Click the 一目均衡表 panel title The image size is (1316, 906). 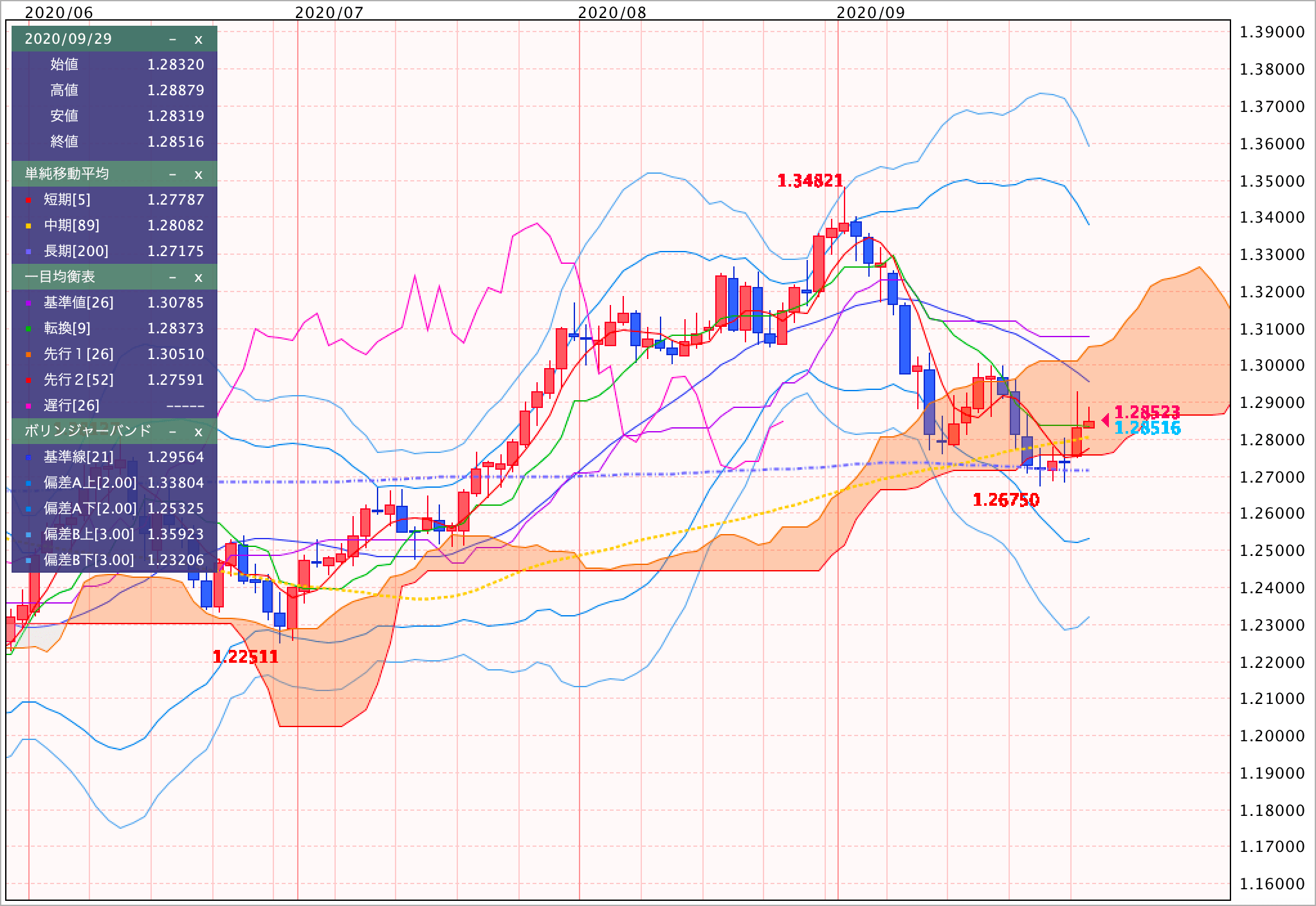(x=60, y=277)
